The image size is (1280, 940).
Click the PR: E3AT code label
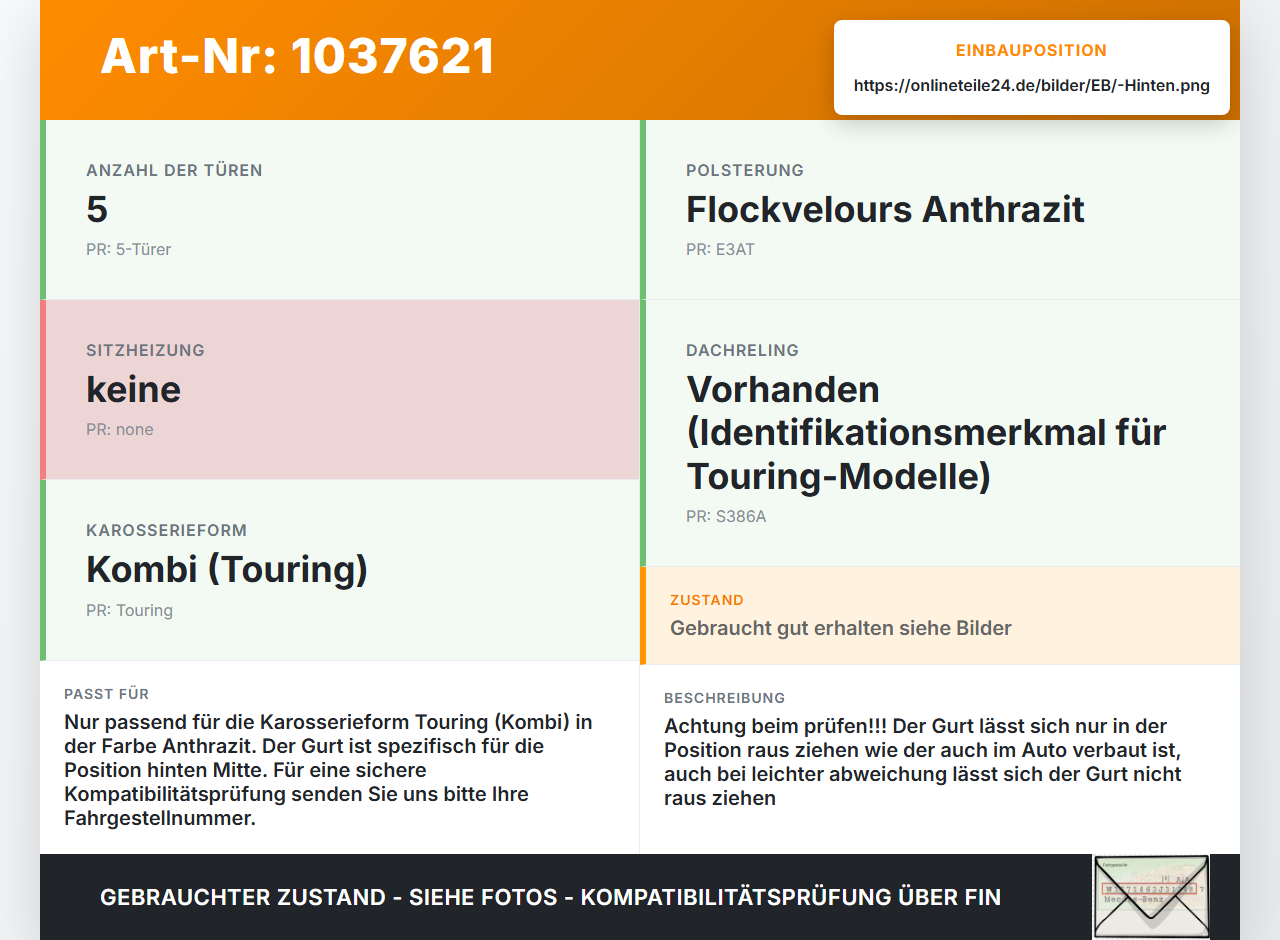point(720,250)
